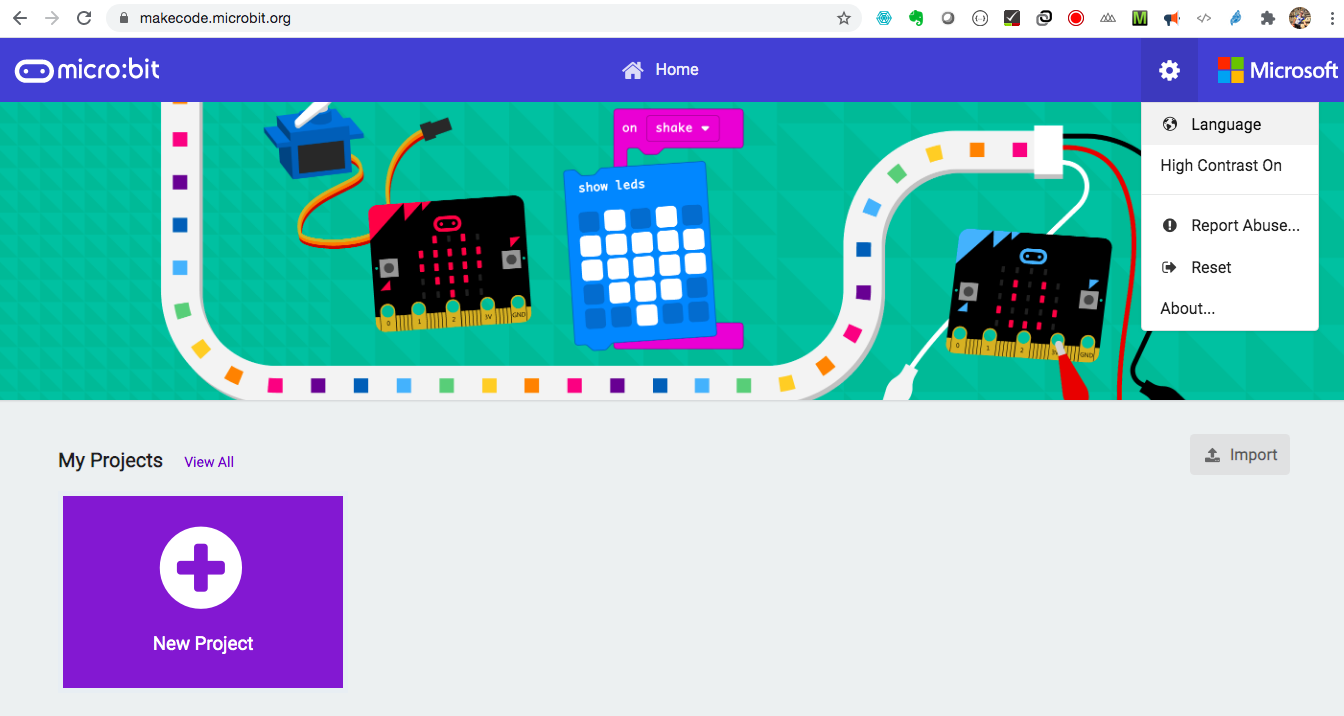Go back in browser history
1344x716 pixels.
pyautogui.click(x=20, y=18)
